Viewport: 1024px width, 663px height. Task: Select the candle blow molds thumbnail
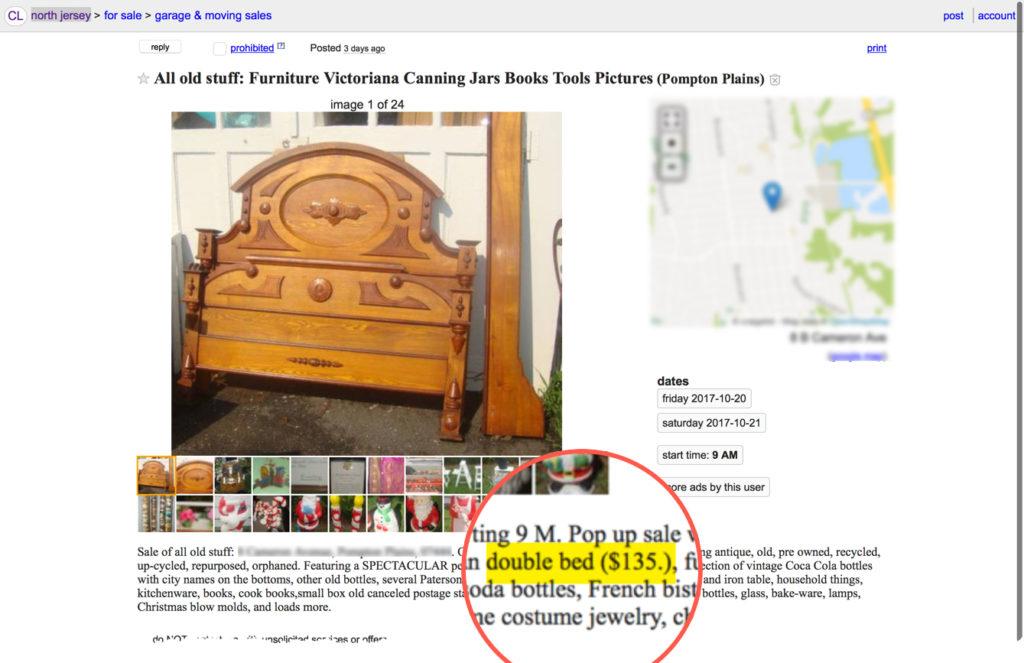pyautogui.click(x=347, y=513)
